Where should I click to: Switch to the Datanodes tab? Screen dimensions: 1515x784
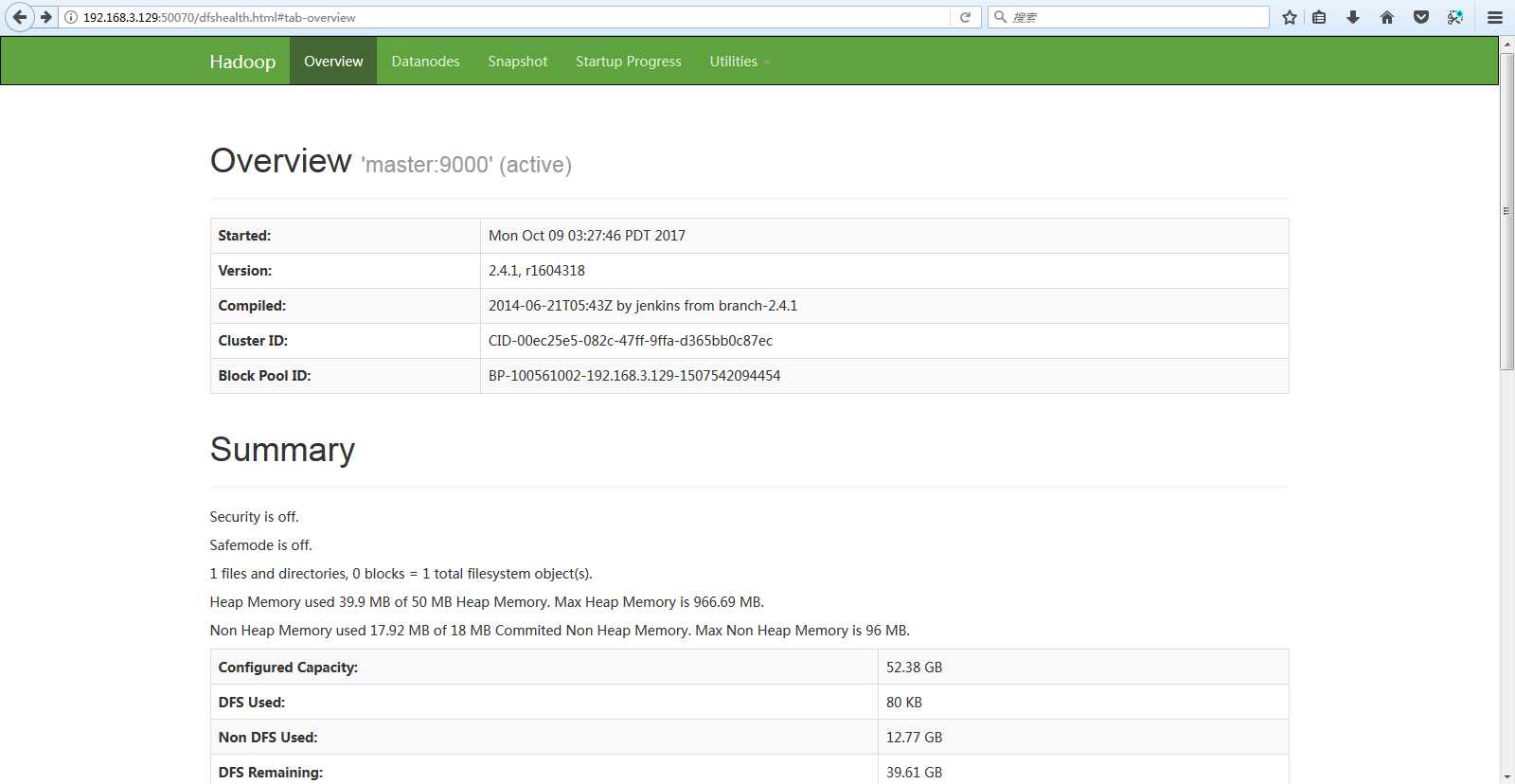425,62
